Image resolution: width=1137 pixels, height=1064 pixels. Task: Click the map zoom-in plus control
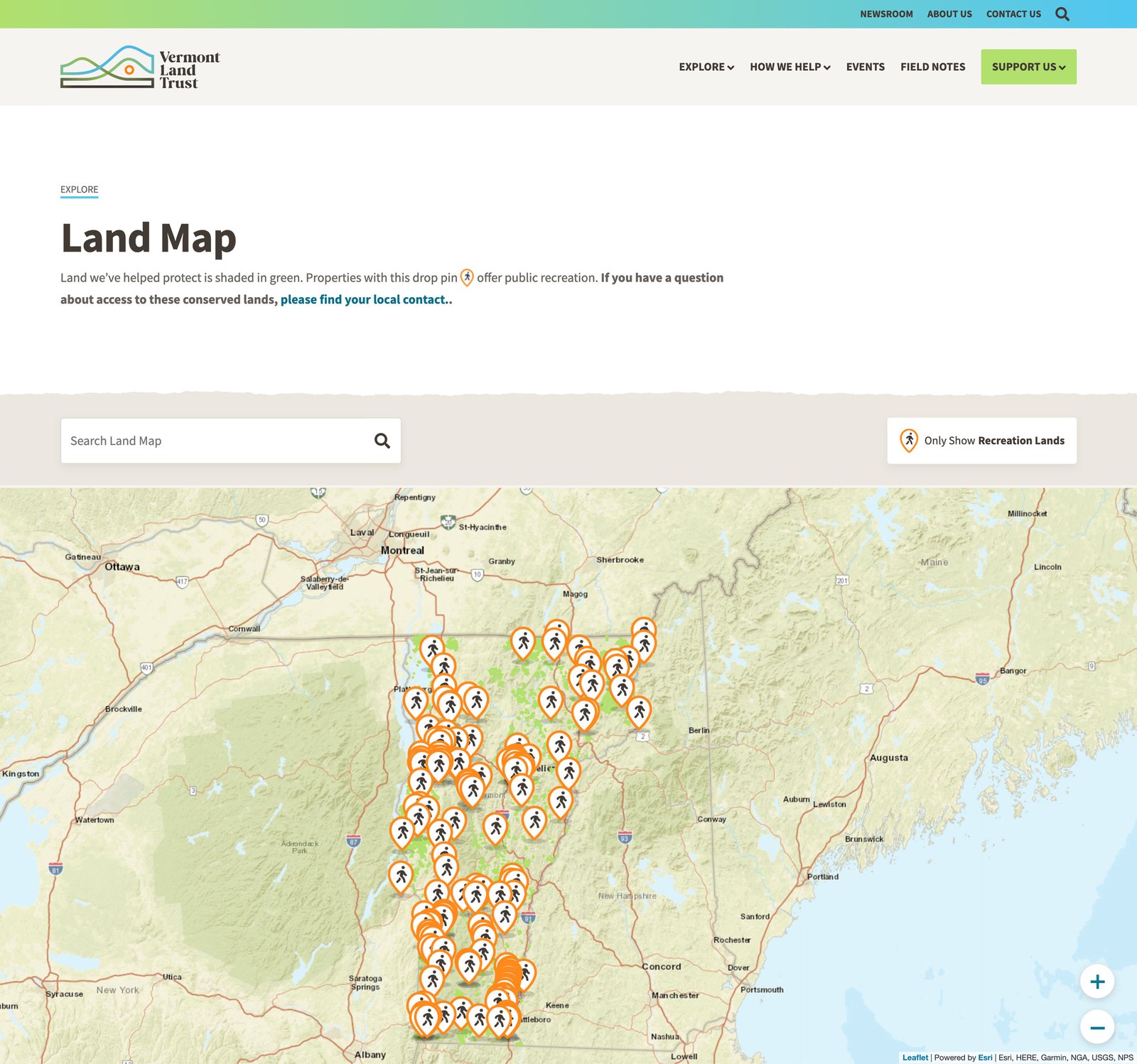tap(1097, 982)
